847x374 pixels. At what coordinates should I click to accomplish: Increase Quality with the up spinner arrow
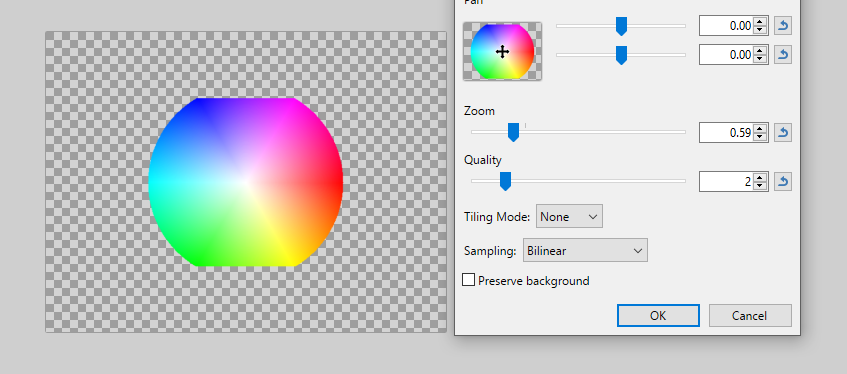click(x=760, y=178)
